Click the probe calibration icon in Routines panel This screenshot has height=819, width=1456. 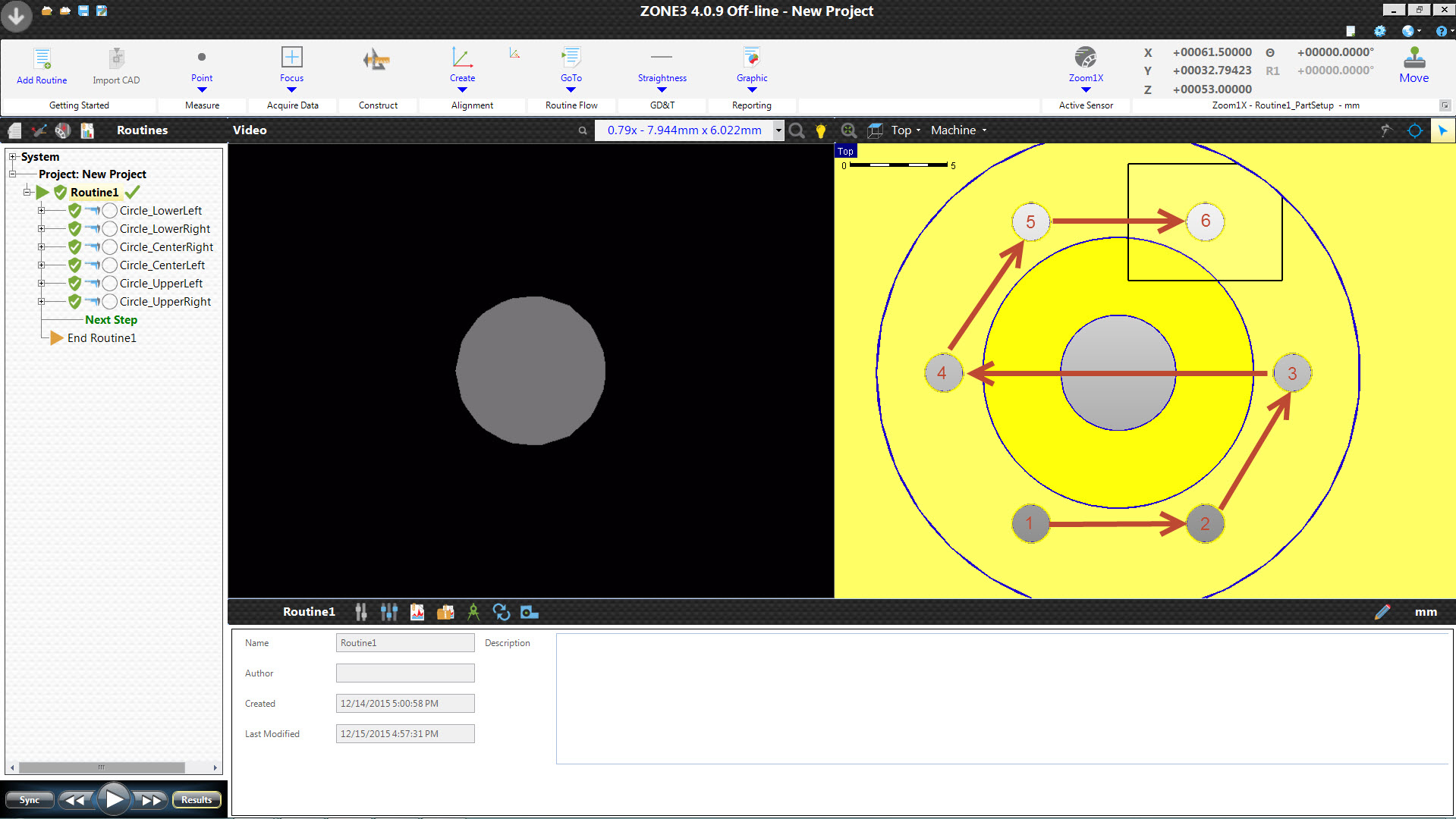[39, 130]
